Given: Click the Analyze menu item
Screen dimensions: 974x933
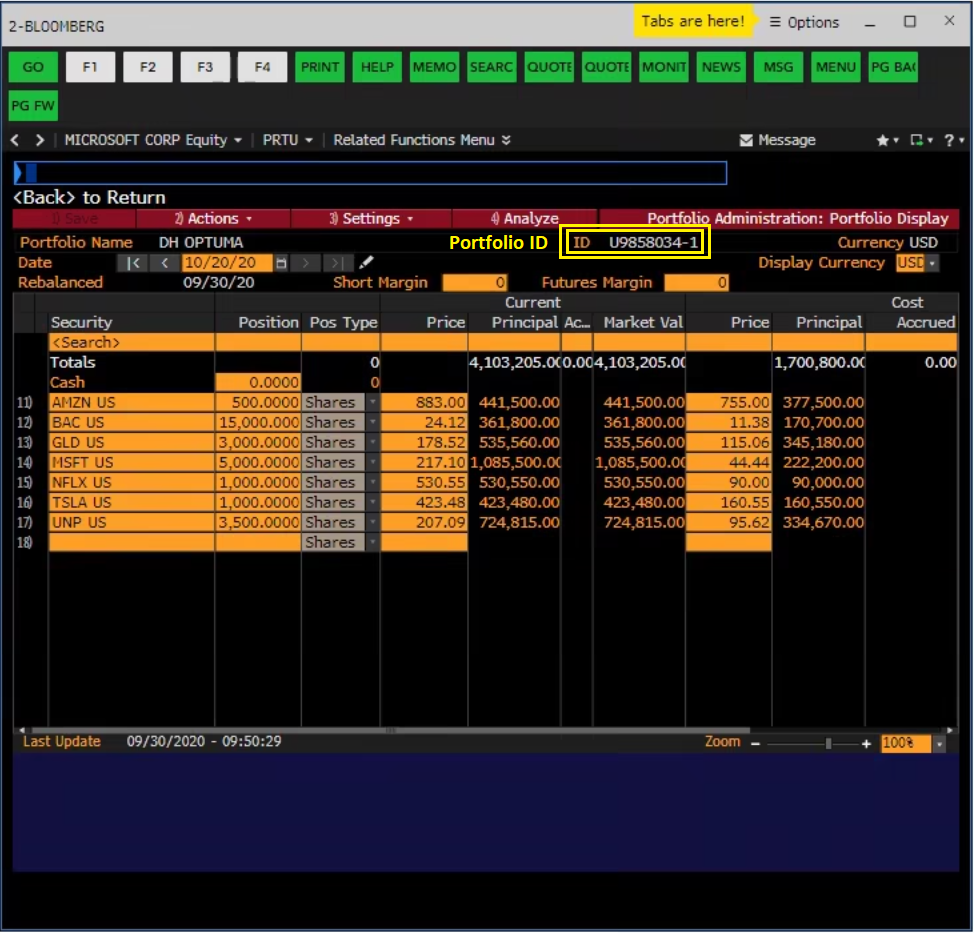Looking at the screenshot, I should (x=524, y=219).
